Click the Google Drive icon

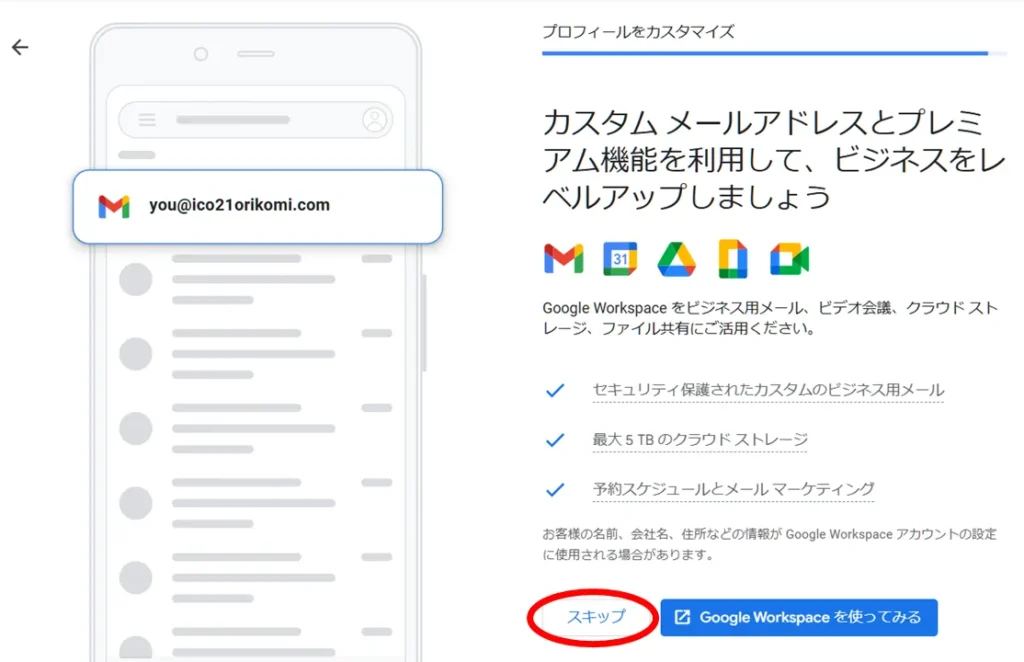point(676,259)
